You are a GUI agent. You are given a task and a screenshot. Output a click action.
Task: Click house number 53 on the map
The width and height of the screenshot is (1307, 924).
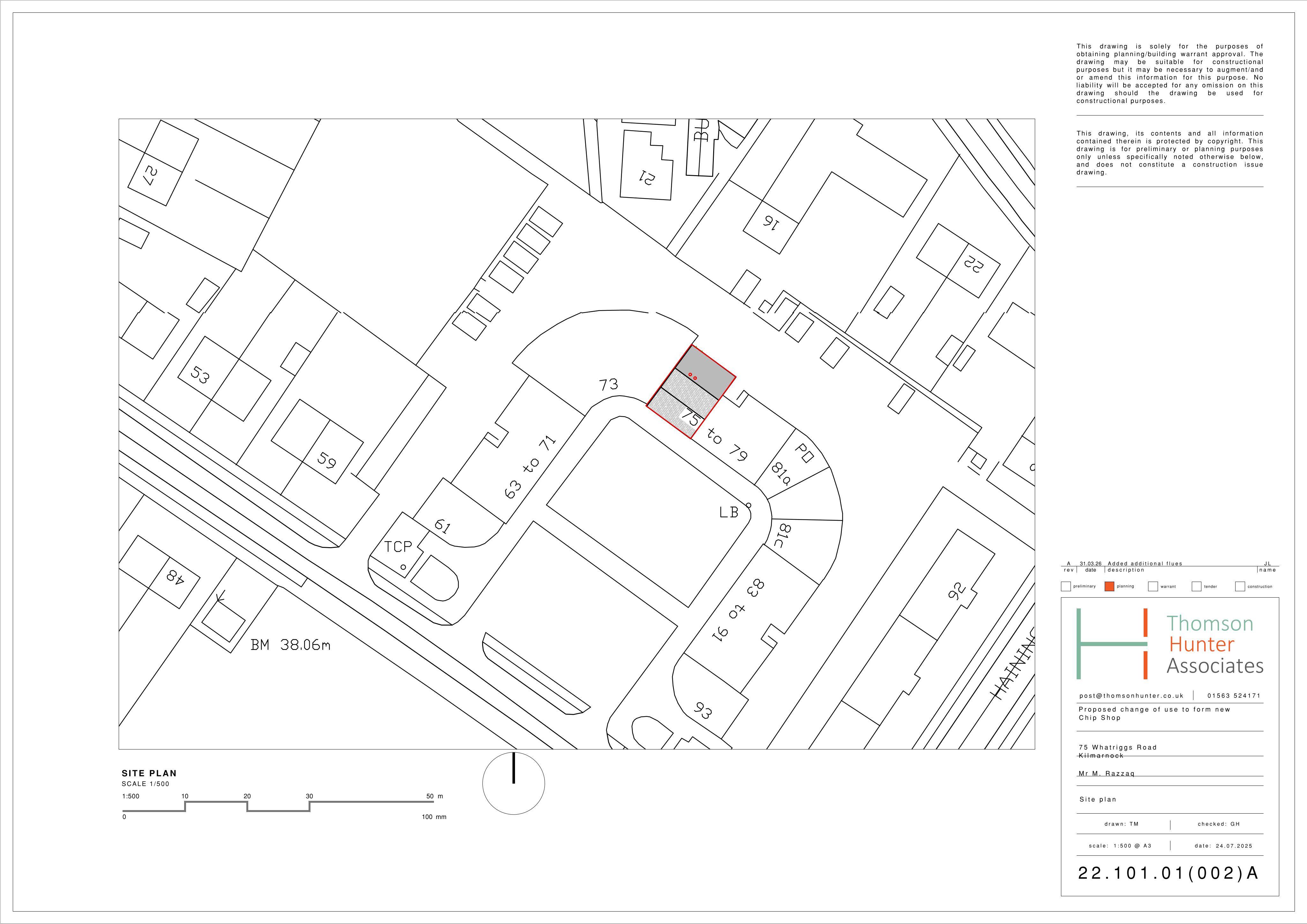tap(200, 376)
